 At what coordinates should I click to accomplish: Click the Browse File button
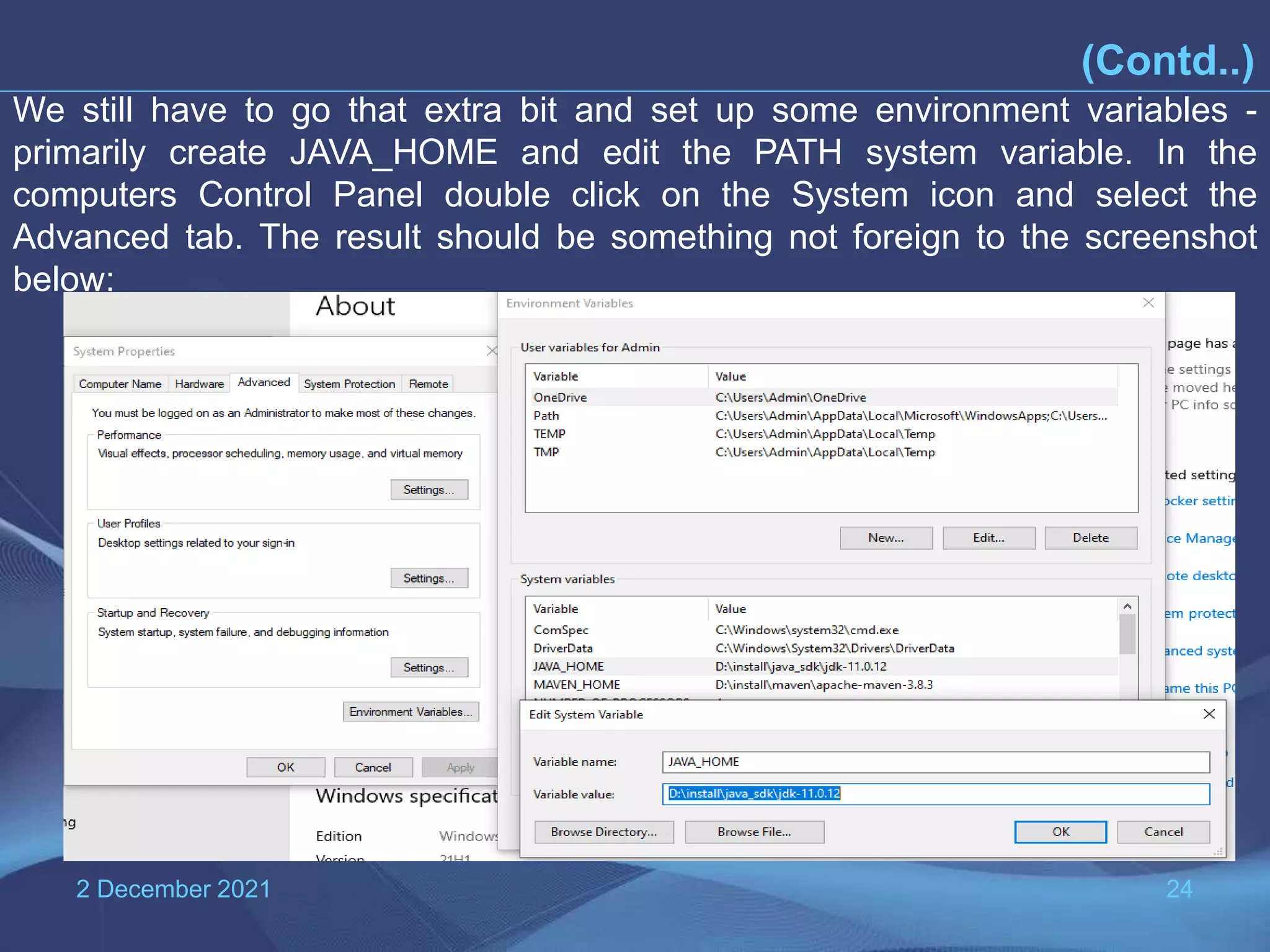(755, 832)
